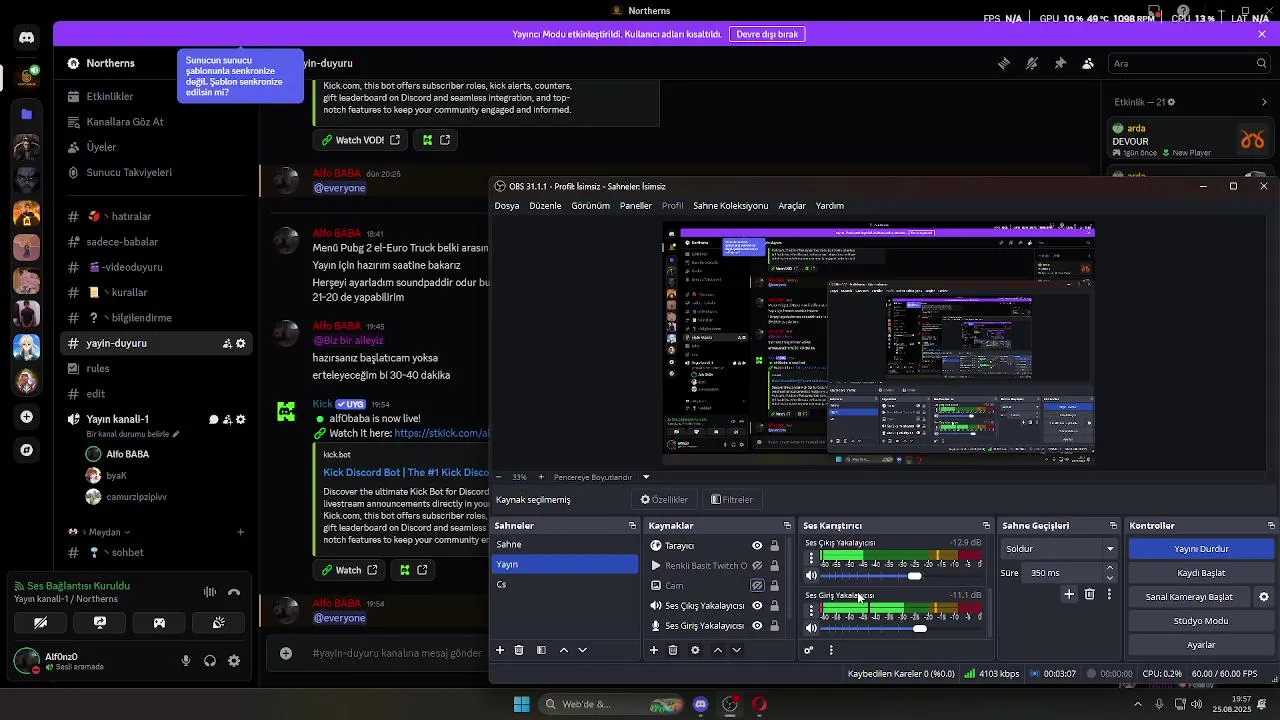This screenshot has width=1280, height=720.
Task: Add a server in Discord sidebar
Action: click(x=27, y=417)
